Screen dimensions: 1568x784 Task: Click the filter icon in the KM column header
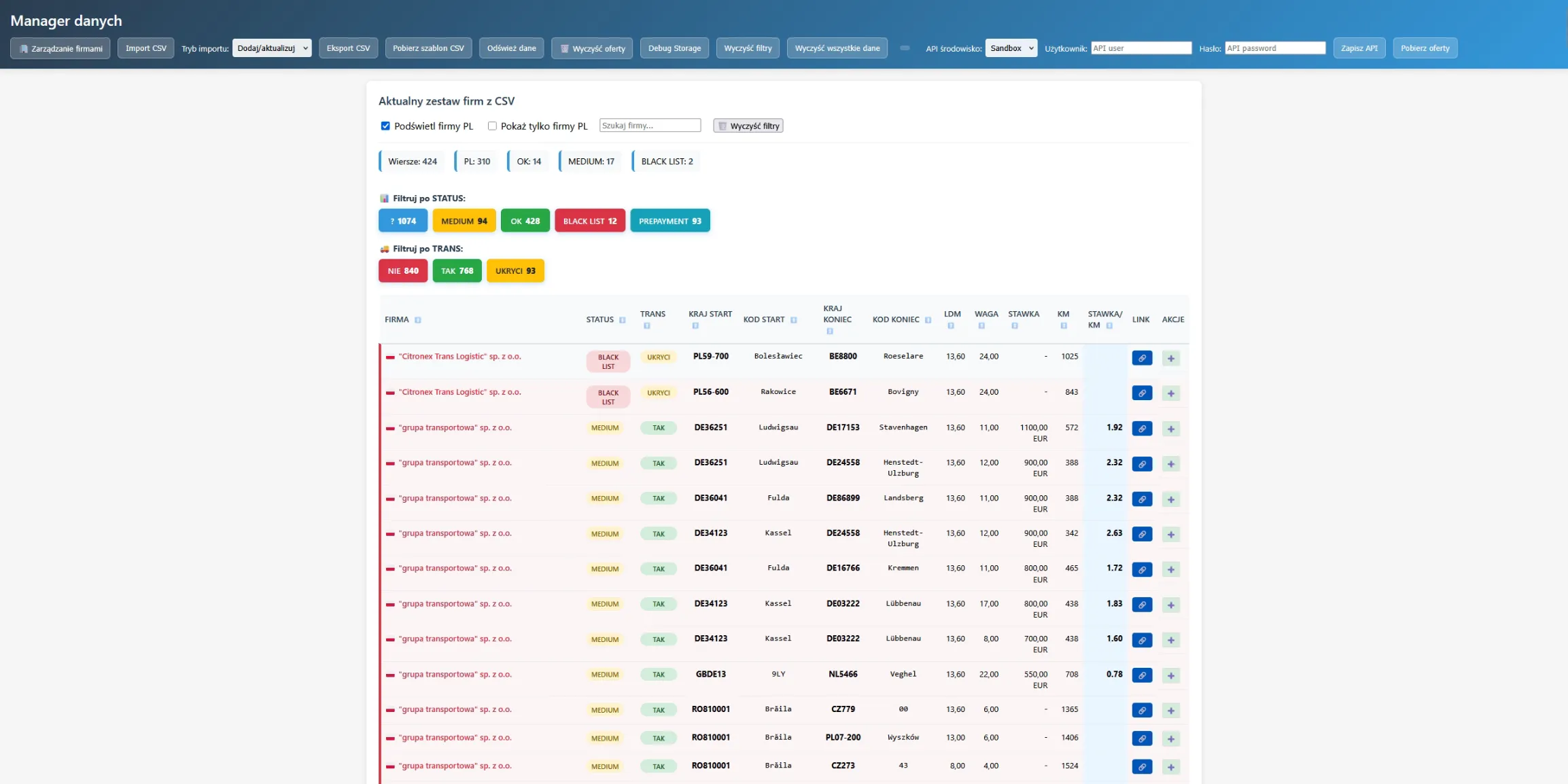click(x=1064, y=325)
